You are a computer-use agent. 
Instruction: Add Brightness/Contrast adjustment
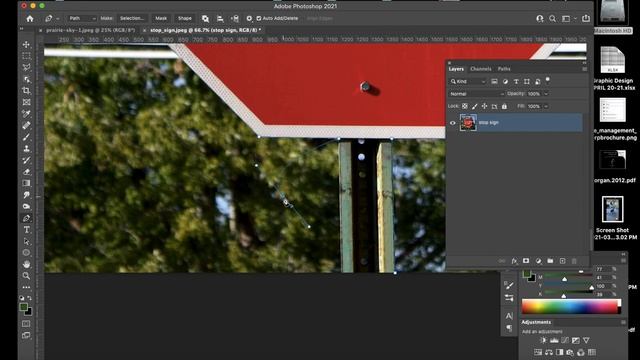543,340
